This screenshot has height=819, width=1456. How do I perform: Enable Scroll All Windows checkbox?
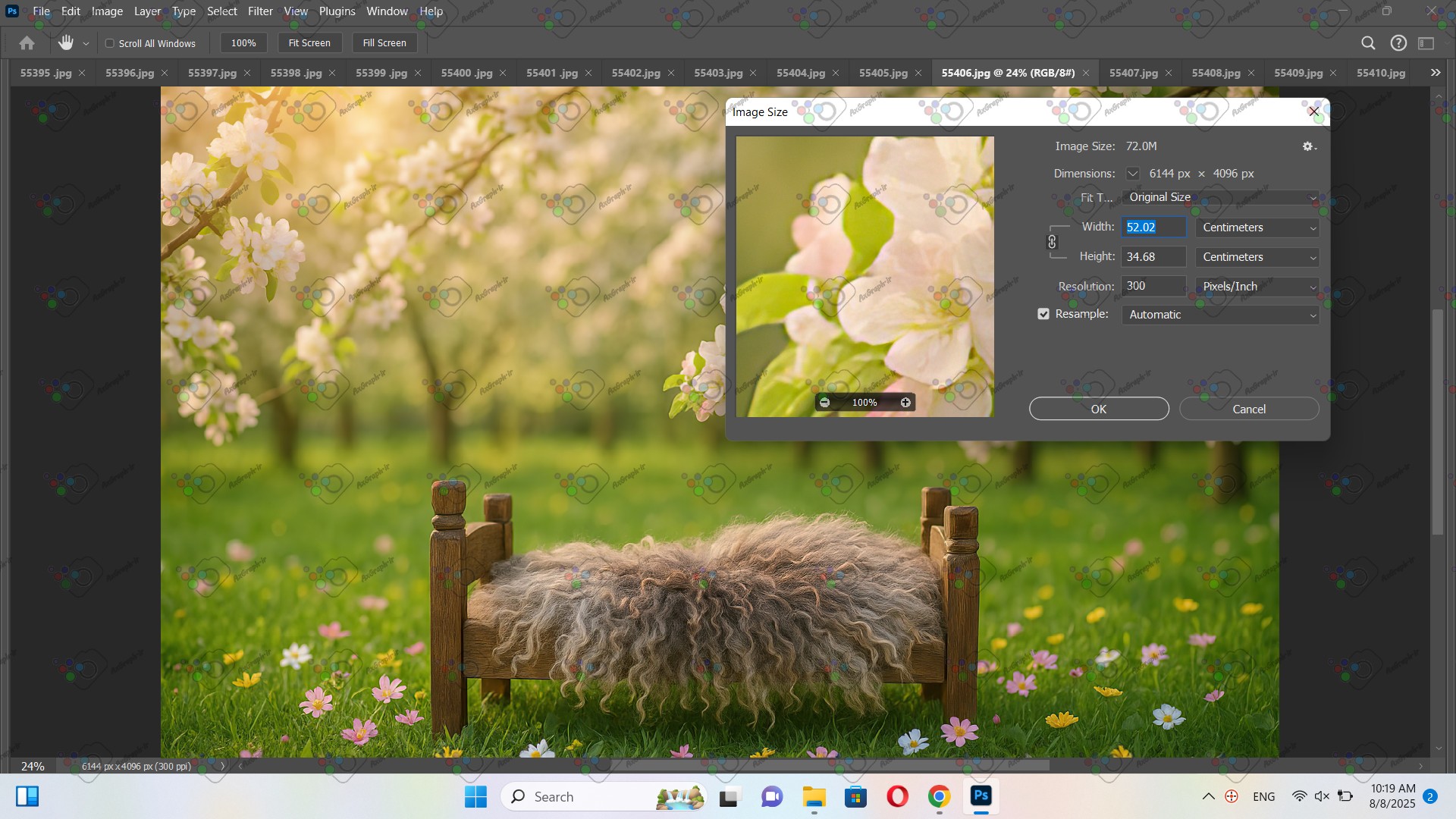click(x=110, y=43)
